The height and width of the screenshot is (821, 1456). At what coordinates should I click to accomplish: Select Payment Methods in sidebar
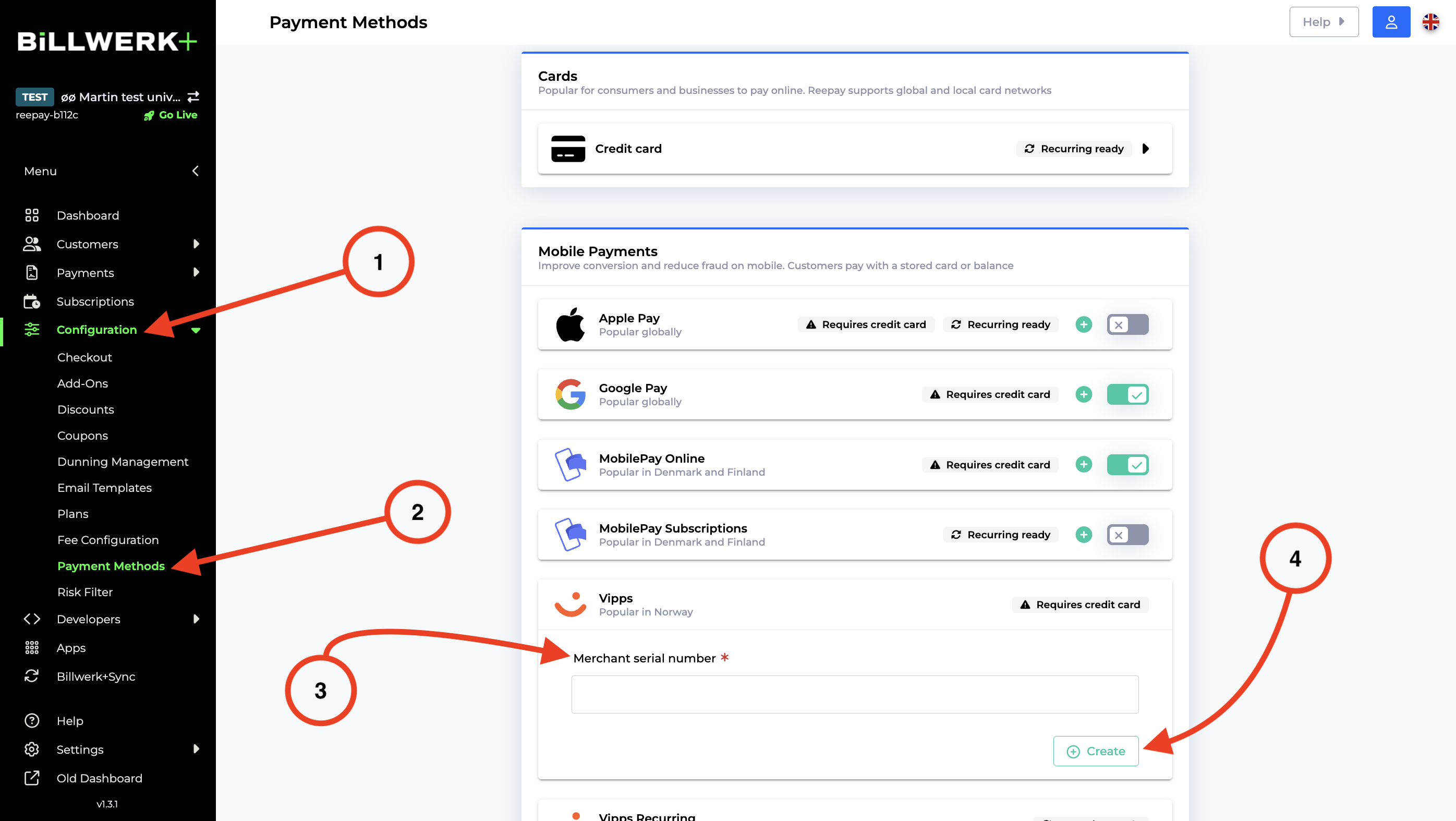(111, 566)
